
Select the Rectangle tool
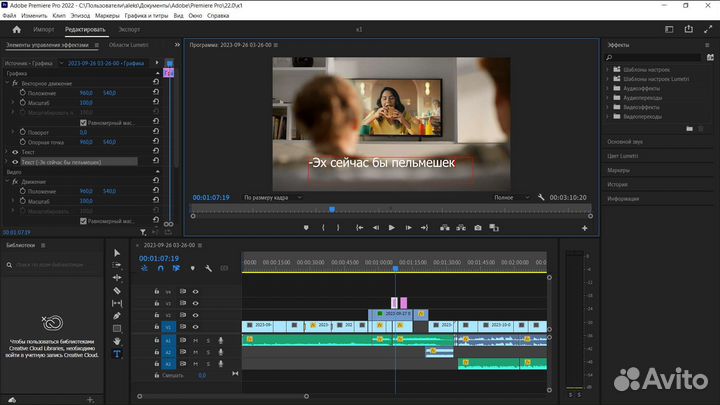[x=117, y=329]
